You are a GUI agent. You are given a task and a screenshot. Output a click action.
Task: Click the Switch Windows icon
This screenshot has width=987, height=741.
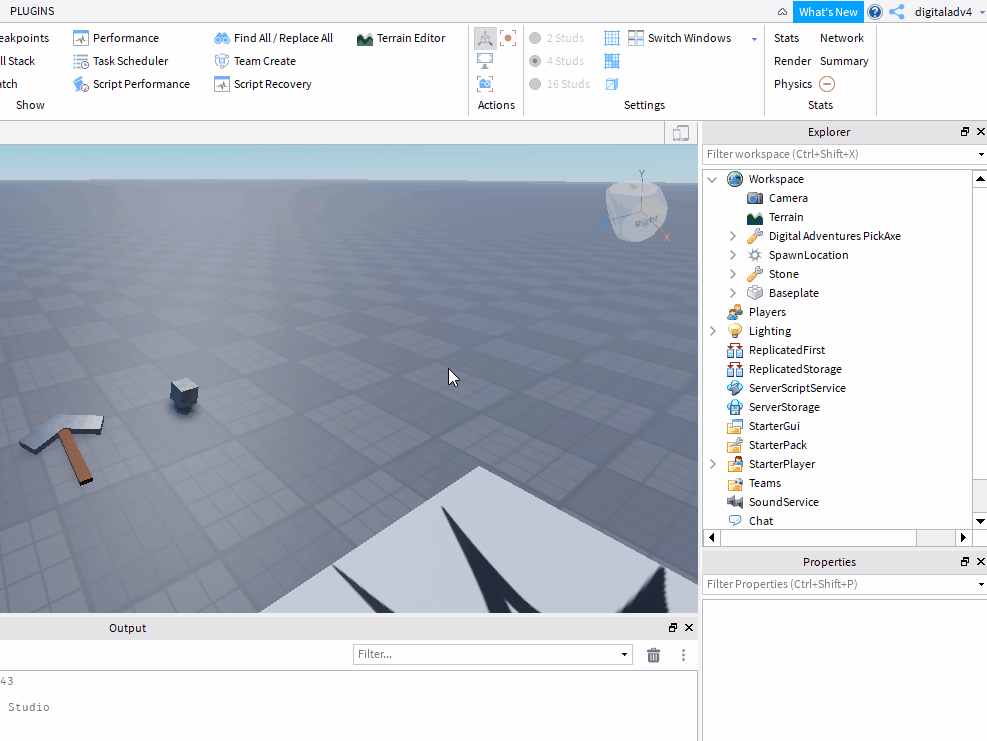636,38
